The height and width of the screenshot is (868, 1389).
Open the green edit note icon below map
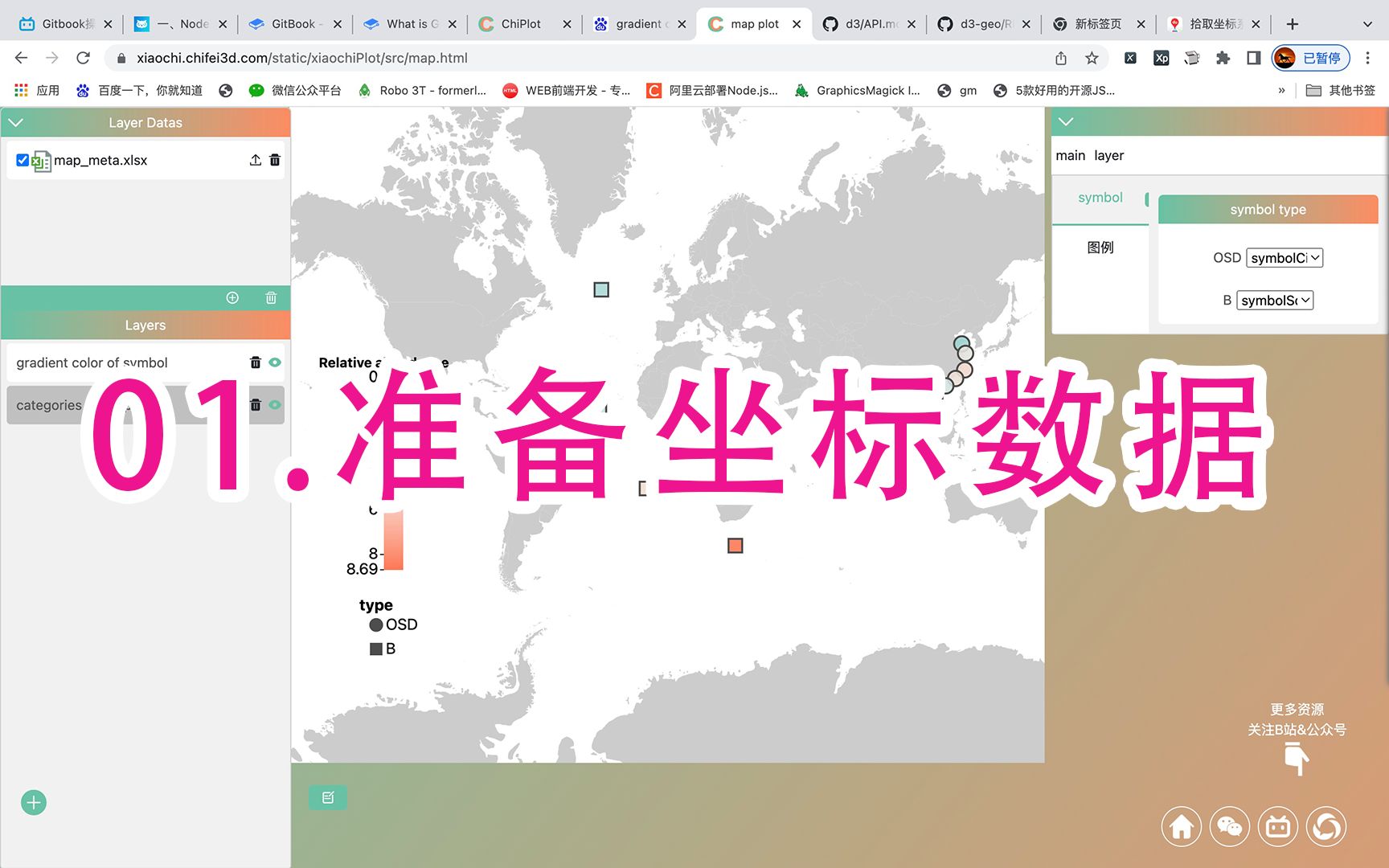tap(328, 797)
